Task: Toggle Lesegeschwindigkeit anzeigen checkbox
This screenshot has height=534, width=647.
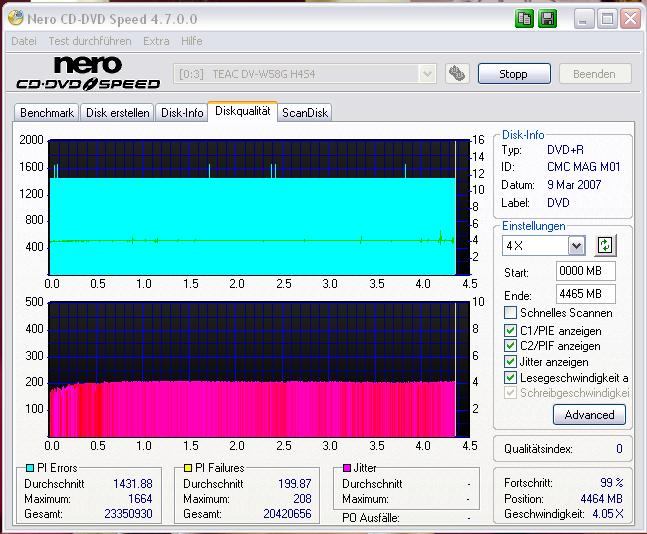Action: 510,377
